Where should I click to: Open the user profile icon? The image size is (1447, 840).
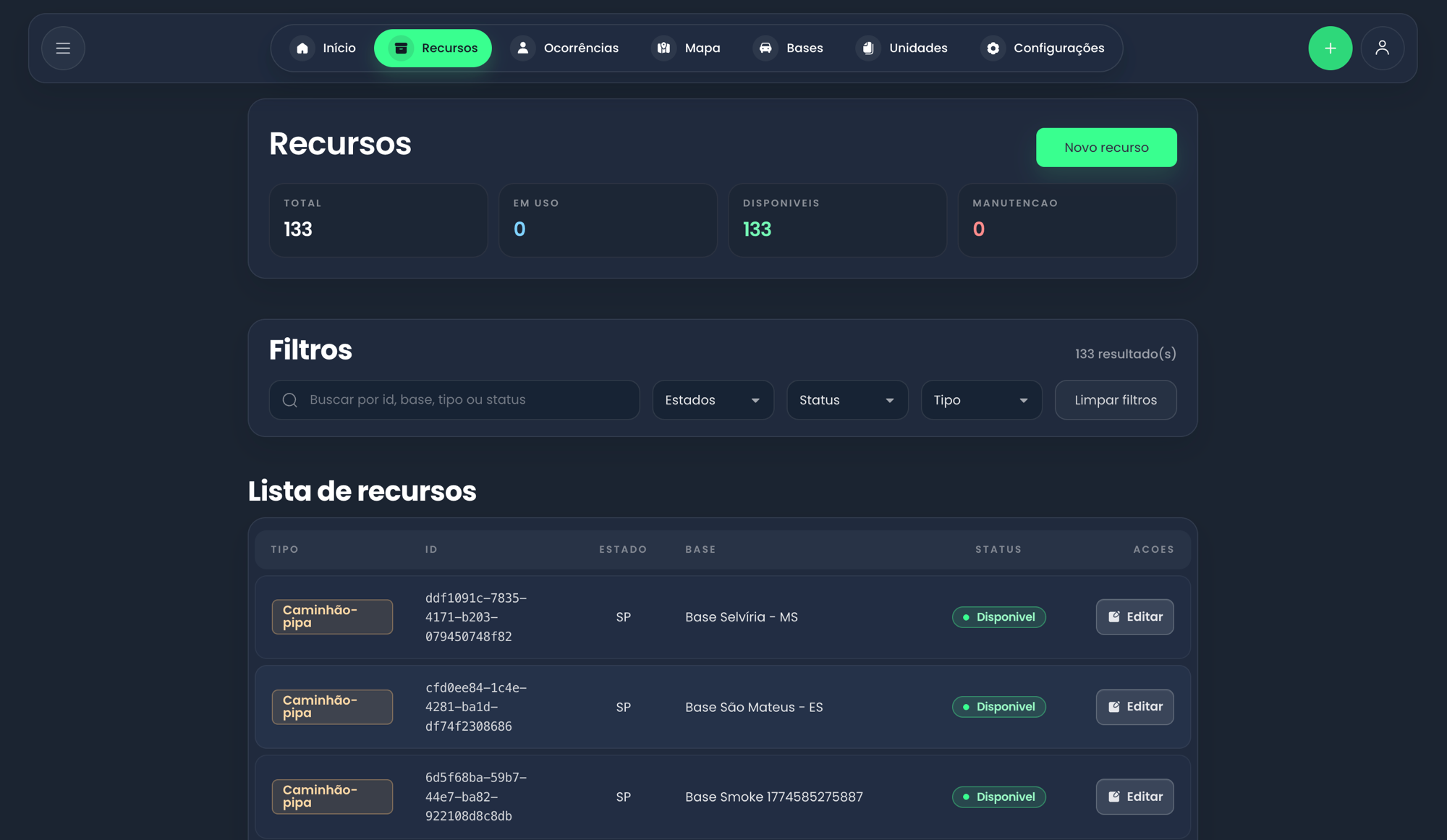(x=1382, y=48)
